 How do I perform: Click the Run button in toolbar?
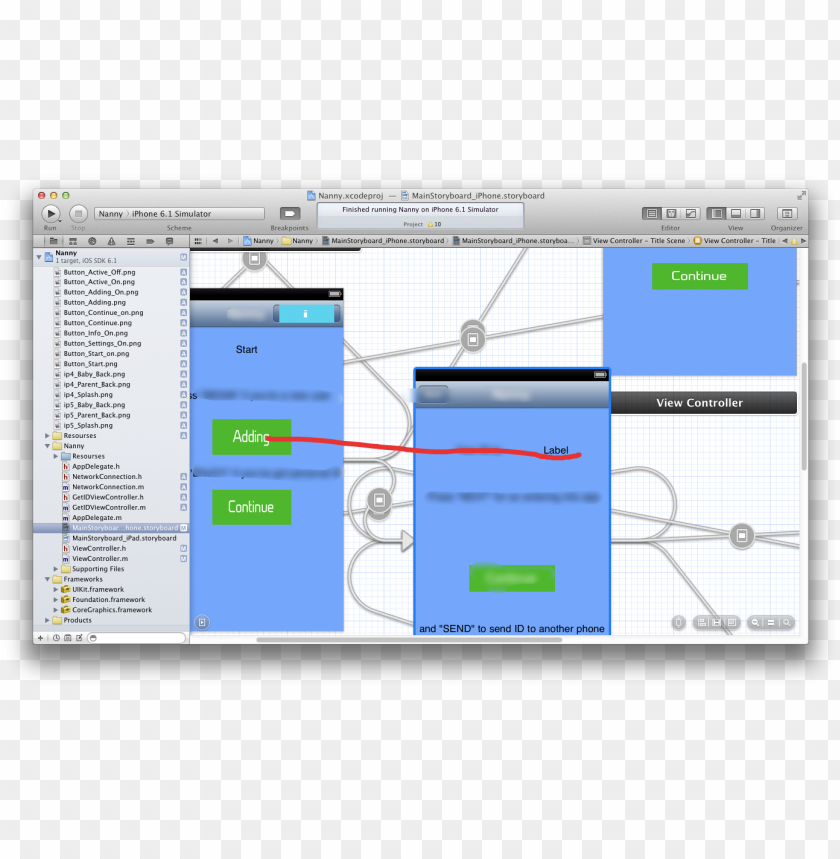50,213
